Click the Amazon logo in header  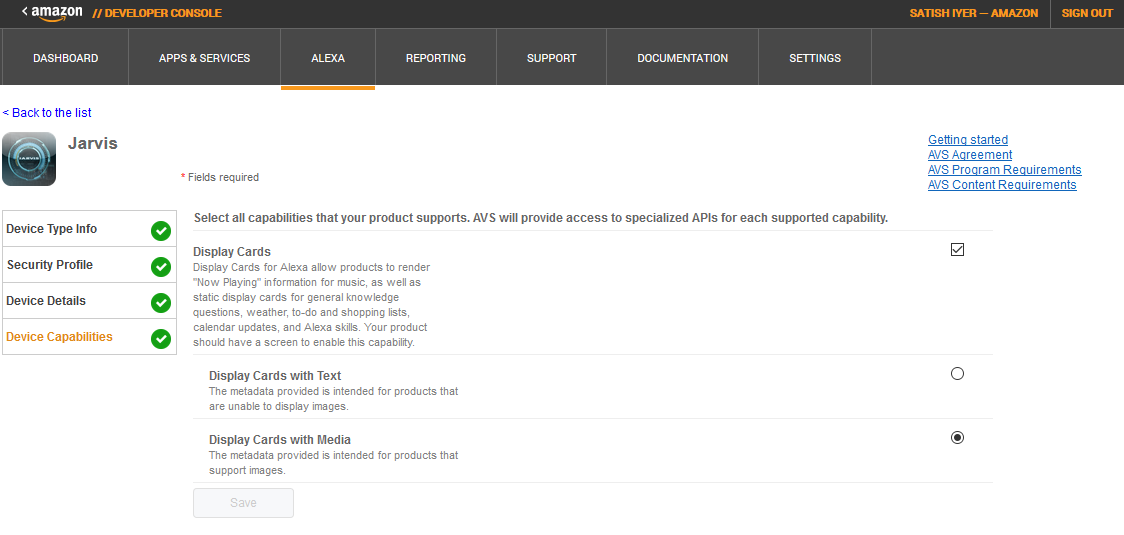(56, 14)
